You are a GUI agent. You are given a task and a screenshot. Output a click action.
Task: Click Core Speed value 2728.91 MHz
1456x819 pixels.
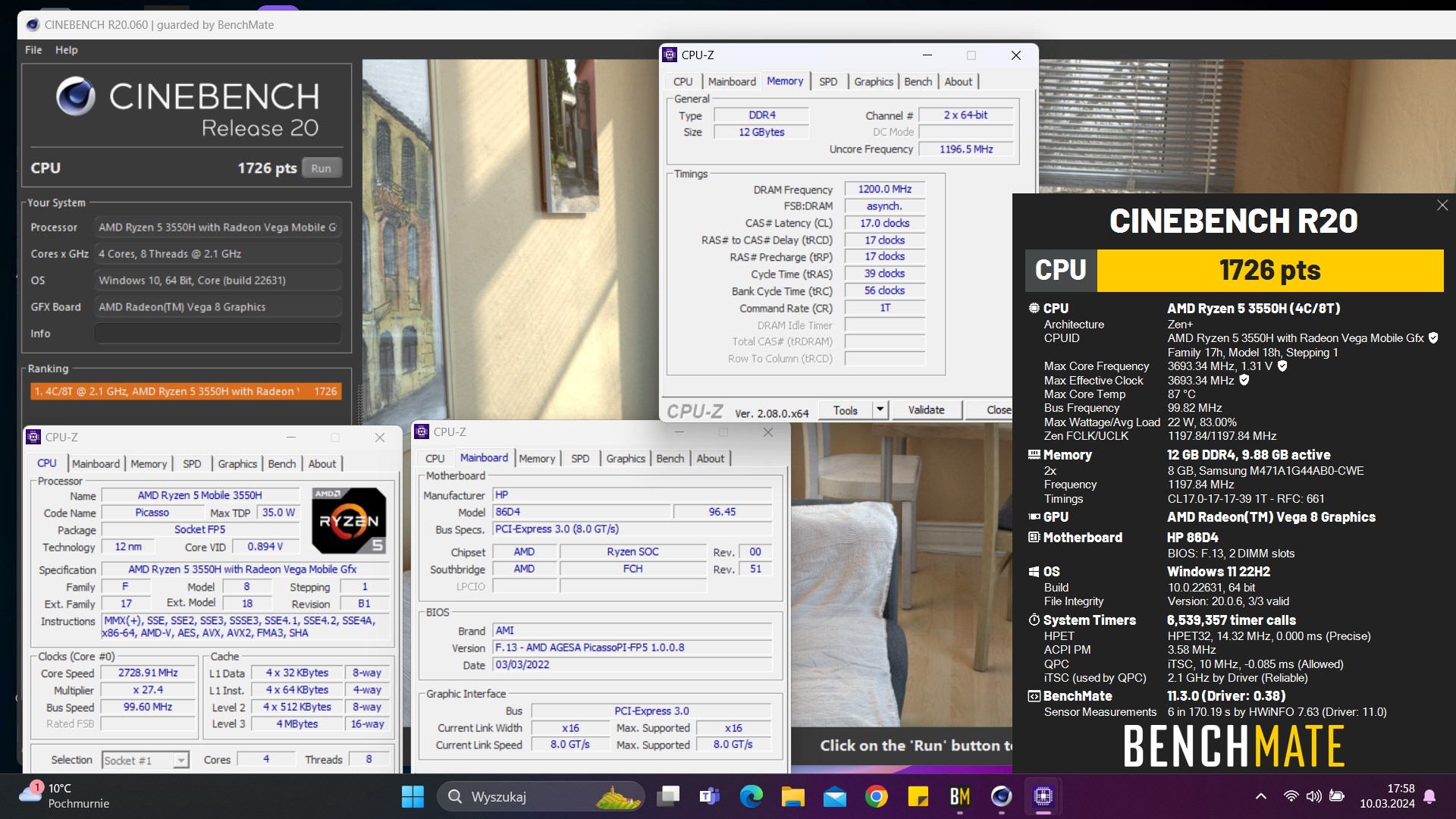148,673
